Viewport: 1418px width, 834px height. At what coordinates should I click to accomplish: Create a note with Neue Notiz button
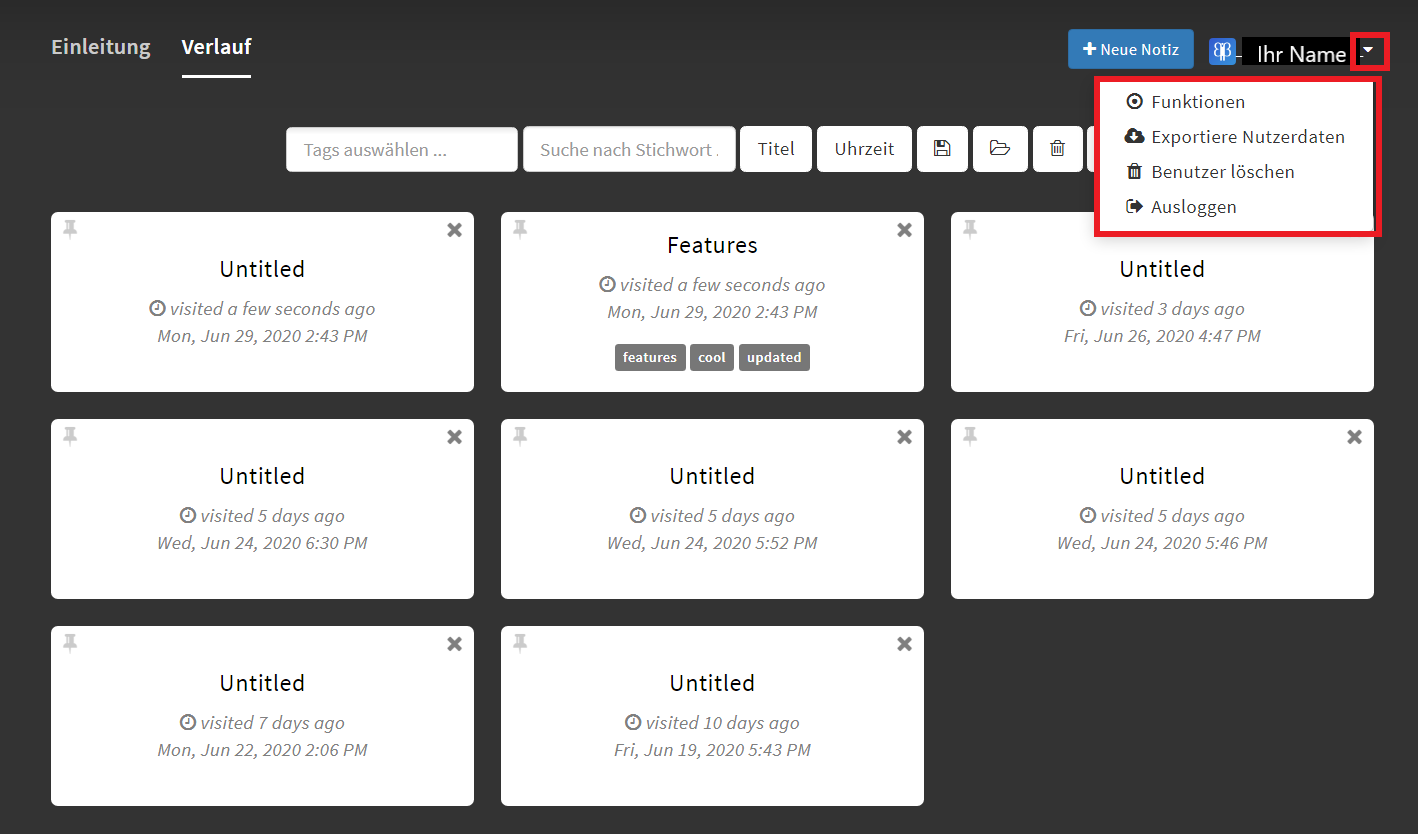[x=1130, y=49]
